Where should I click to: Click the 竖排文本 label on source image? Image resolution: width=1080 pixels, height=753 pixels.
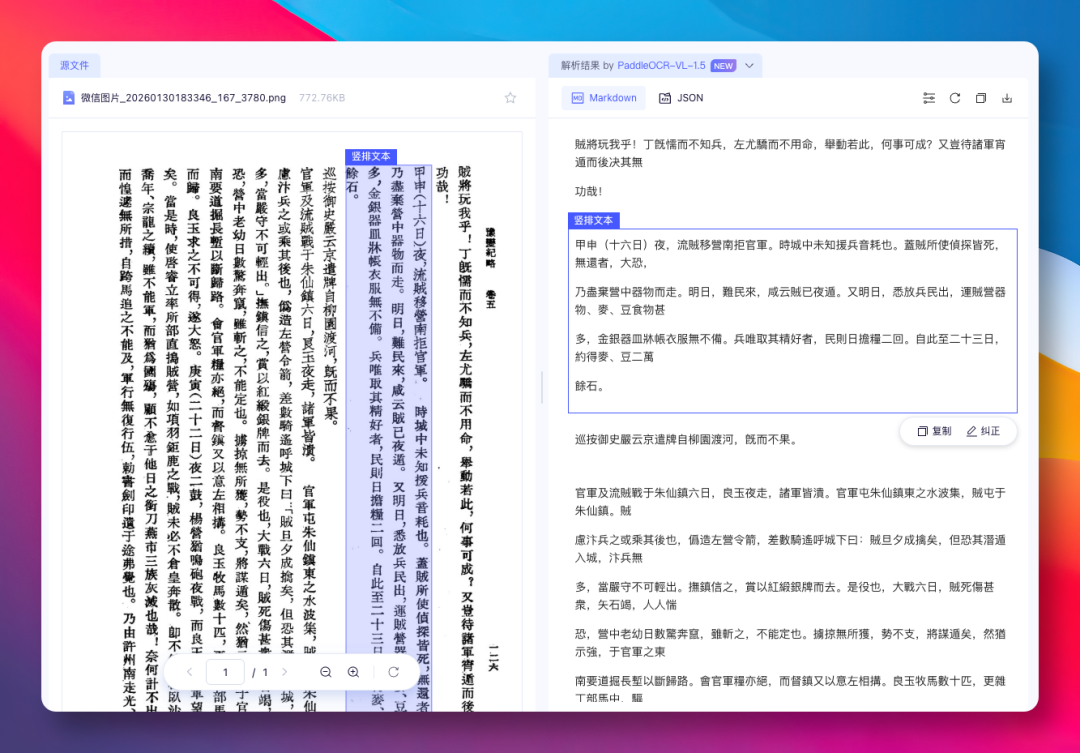point(371,156)
